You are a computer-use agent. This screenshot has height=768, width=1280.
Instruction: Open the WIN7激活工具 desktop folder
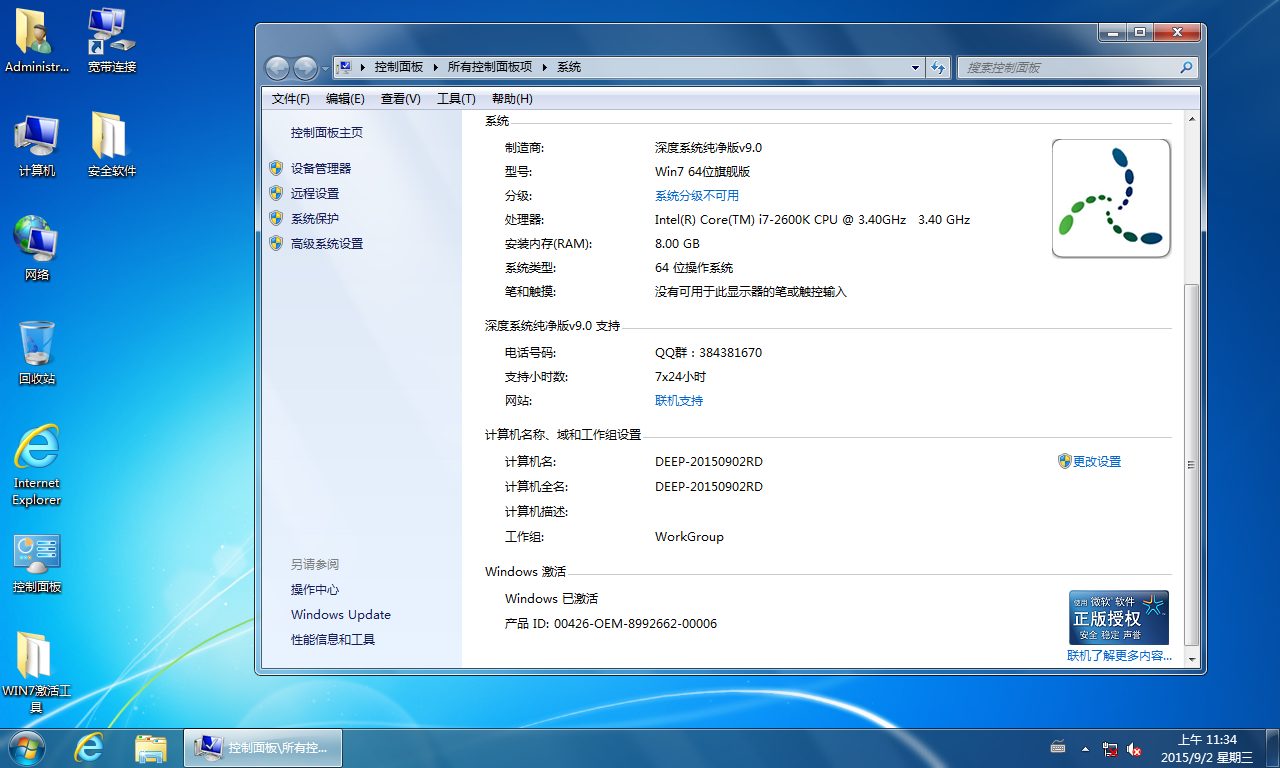point(36,670)
